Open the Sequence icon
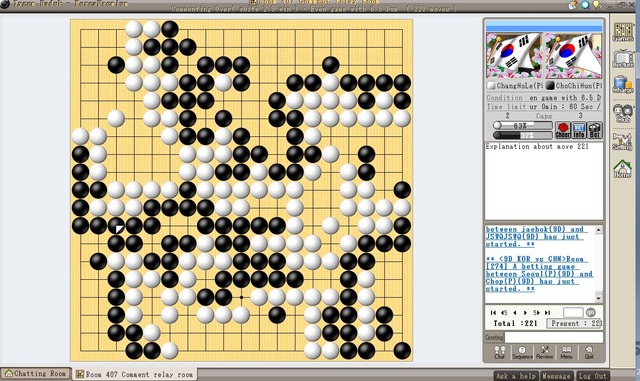Image resolution: width=640 pixels, height=381 pixels. (522, 352)
